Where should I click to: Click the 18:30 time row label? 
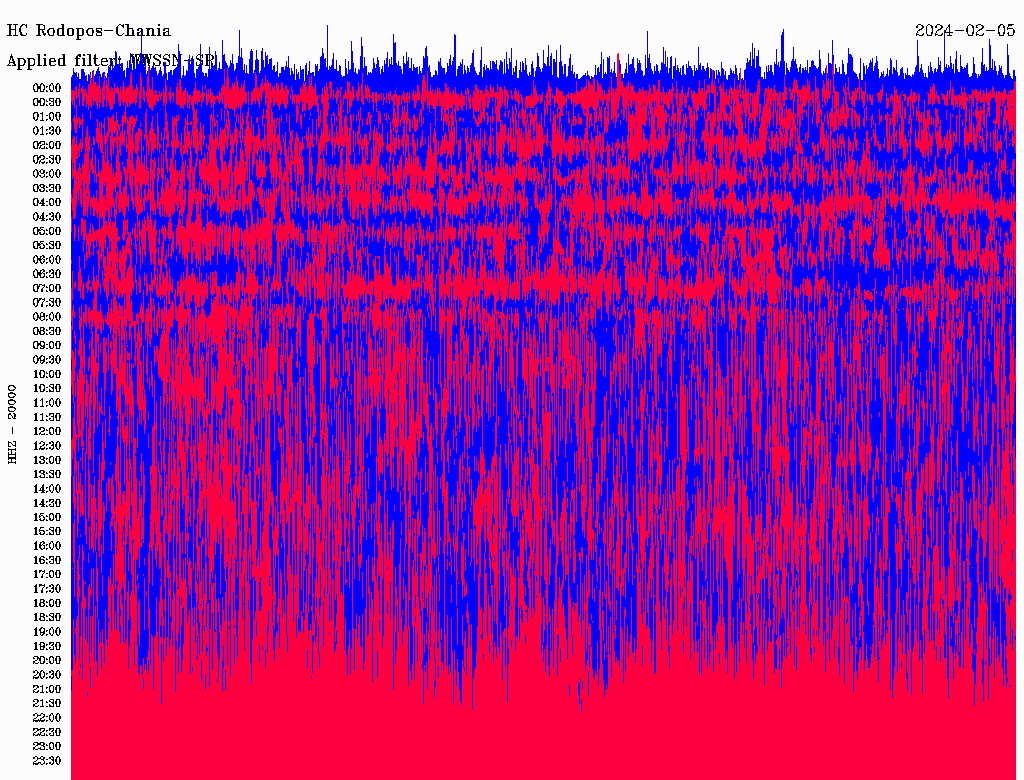[47, 618]
